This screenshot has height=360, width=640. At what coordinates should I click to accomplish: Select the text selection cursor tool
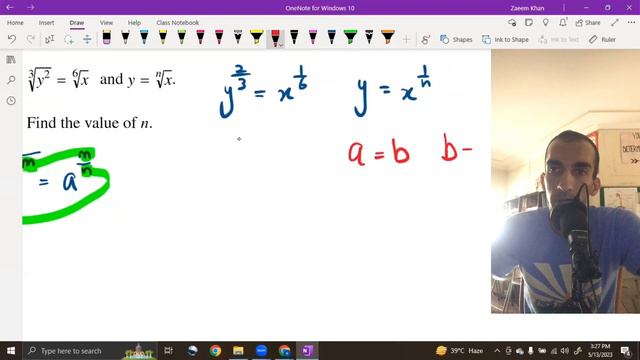(49, 39)
